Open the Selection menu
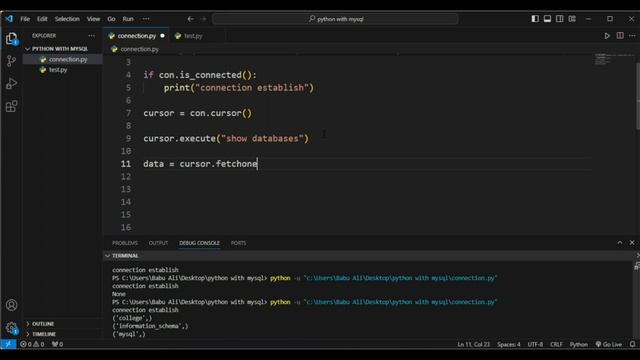The width and height of the screenshot is (640, 360). [x=67, y=19]
